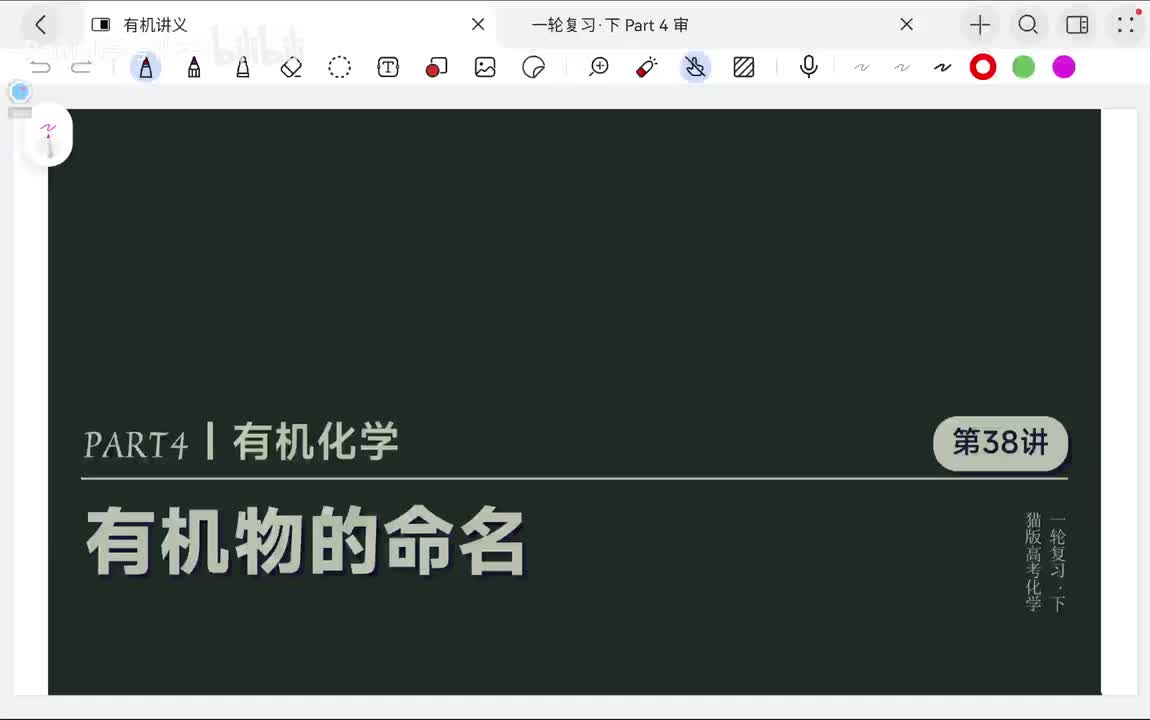Screen dimensions: 1150x720
Task: Pick the magenta pen color
Action: (x=1063, y=67)
